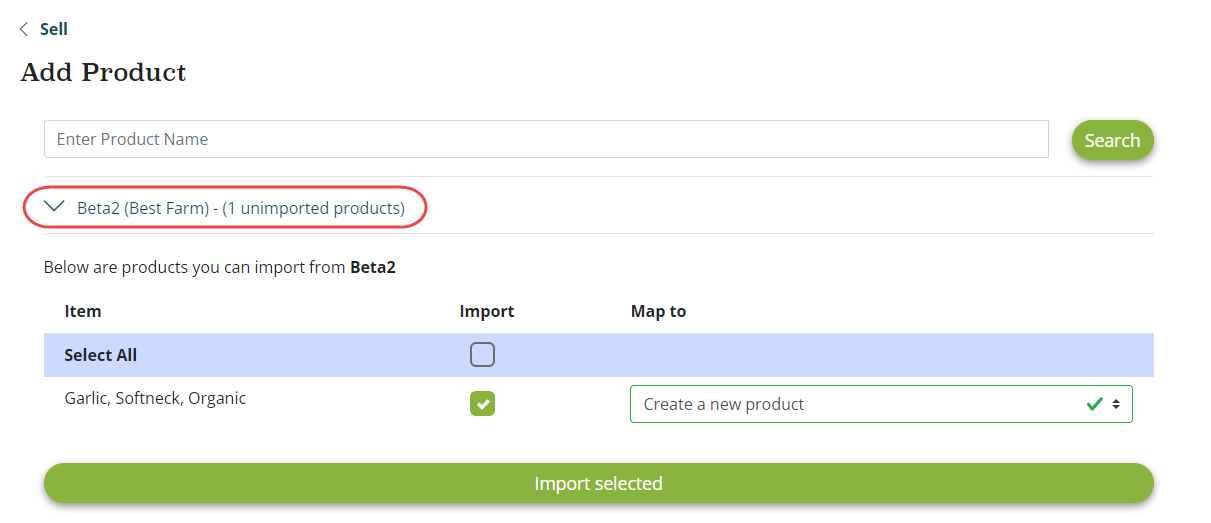Click the back chevron beside Sell

tap(24, 30)
